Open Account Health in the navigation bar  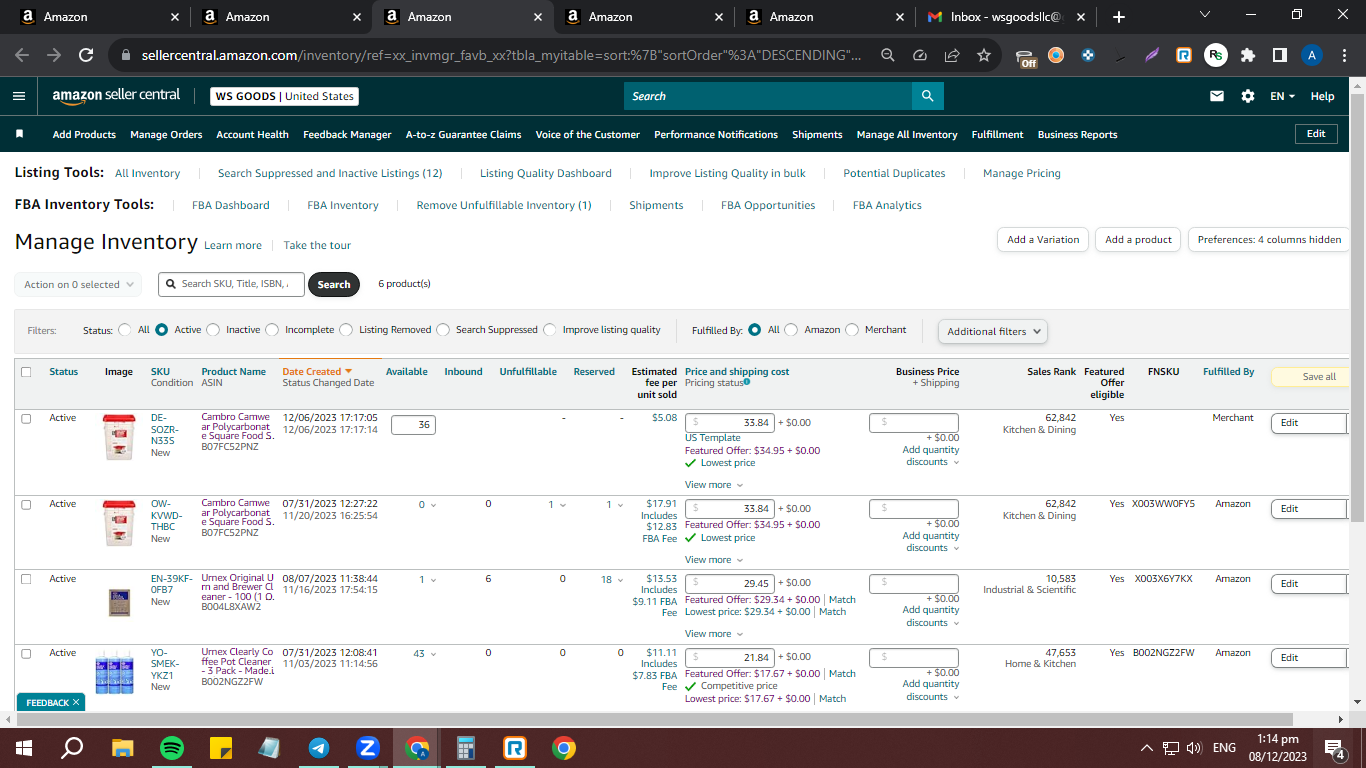(252, 134)
